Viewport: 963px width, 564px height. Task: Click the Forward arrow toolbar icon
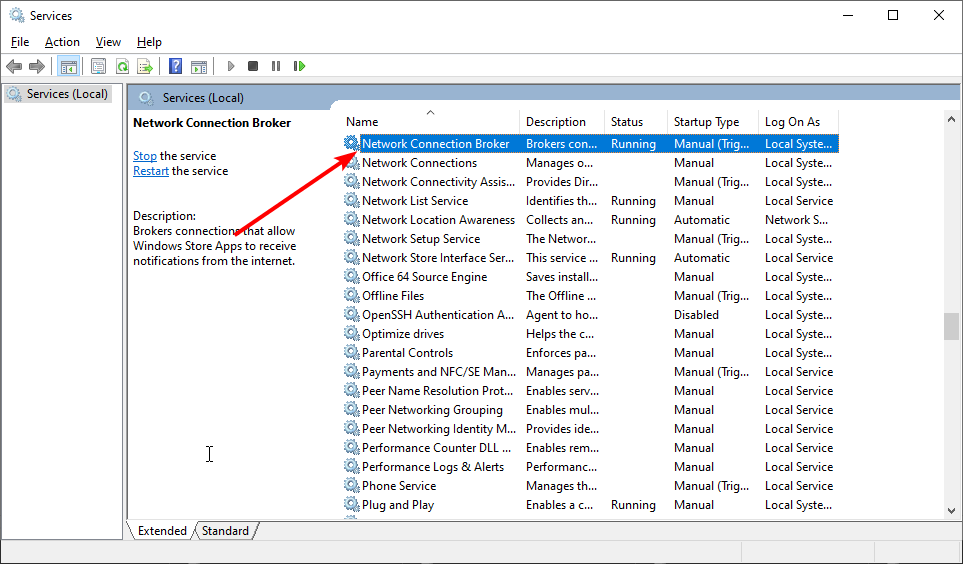[x=37, y=66]
